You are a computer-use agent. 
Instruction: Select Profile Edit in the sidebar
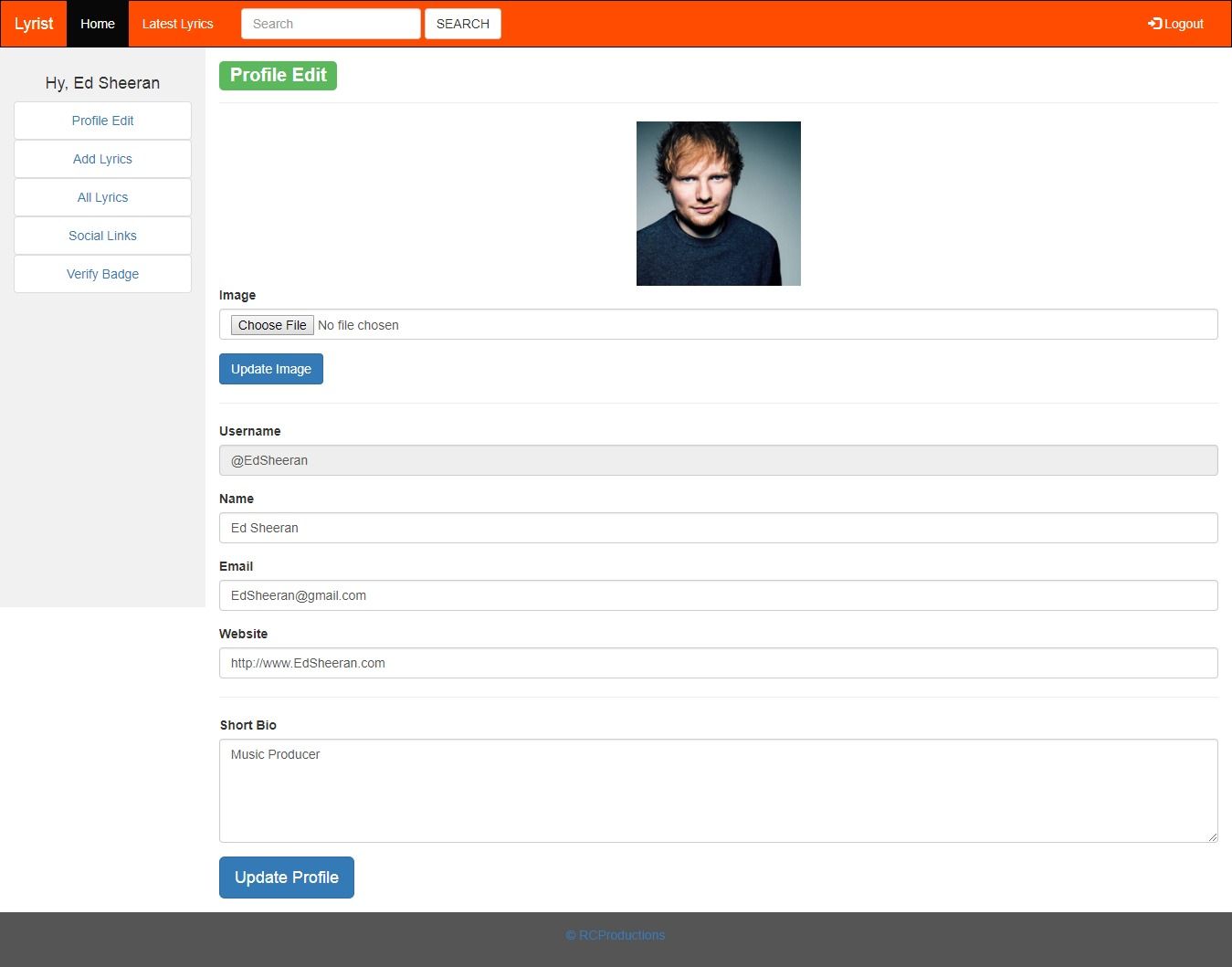click(102, 121)
